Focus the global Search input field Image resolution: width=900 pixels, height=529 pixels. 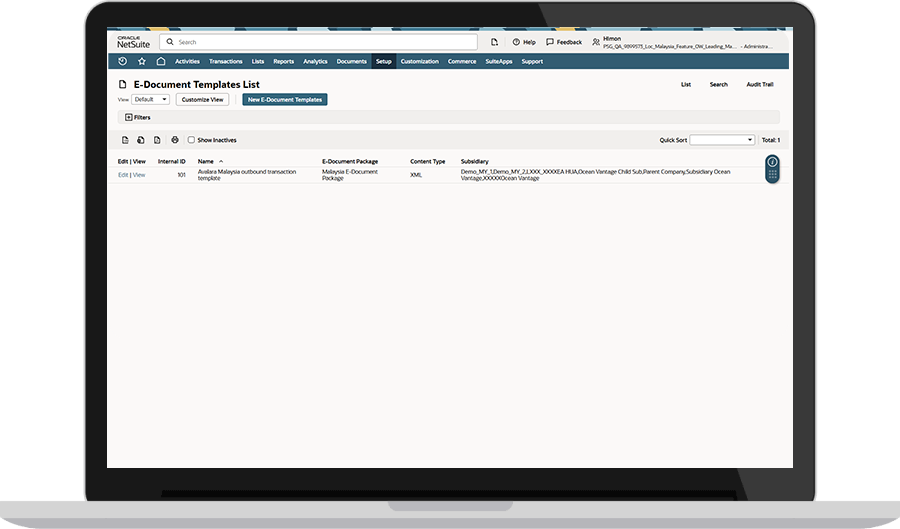(x=319, y=42)
